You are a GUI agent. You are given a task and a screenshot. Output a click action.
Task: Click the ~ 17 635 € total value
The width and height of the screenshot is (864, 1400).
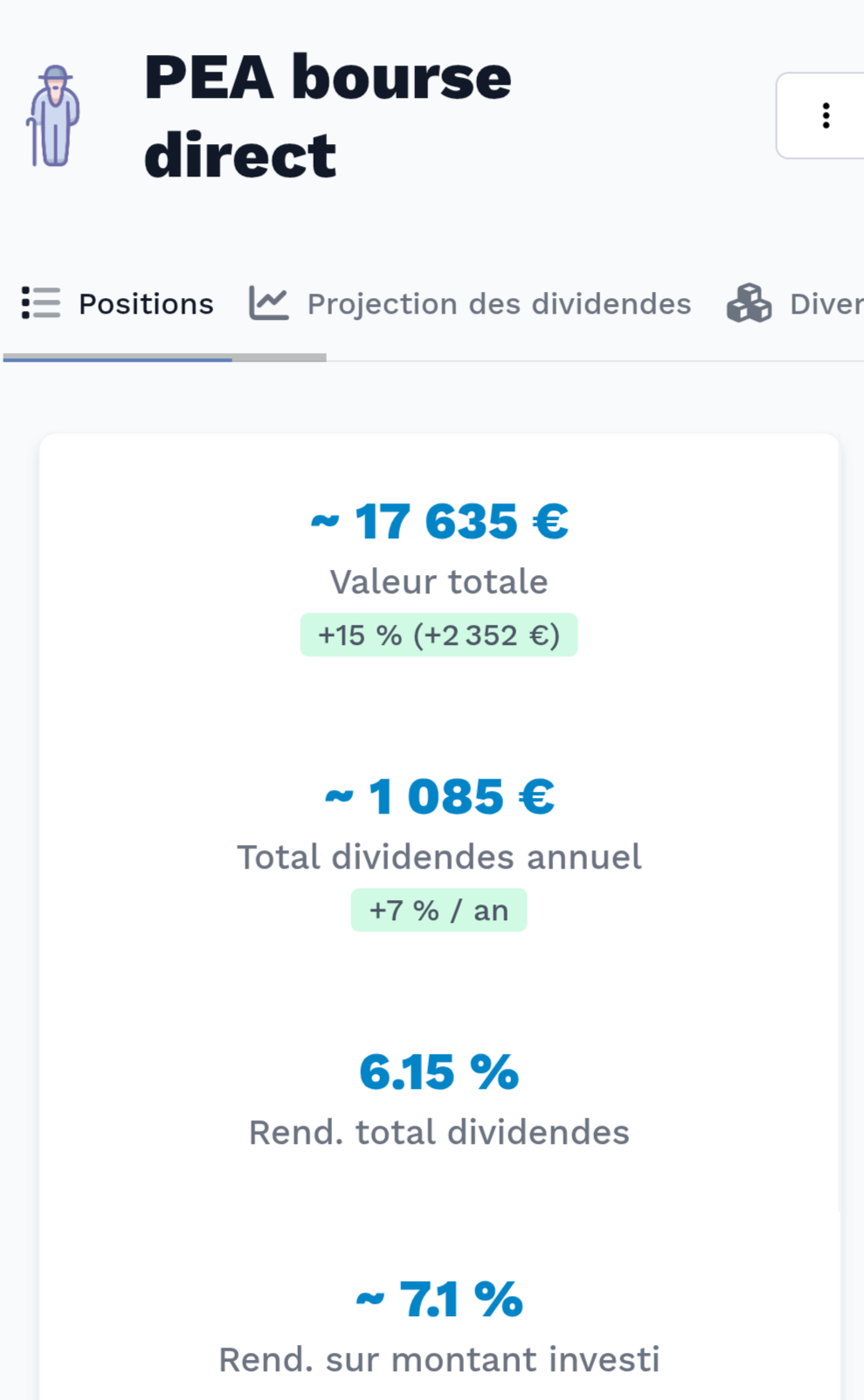click(x=439, y=522)
